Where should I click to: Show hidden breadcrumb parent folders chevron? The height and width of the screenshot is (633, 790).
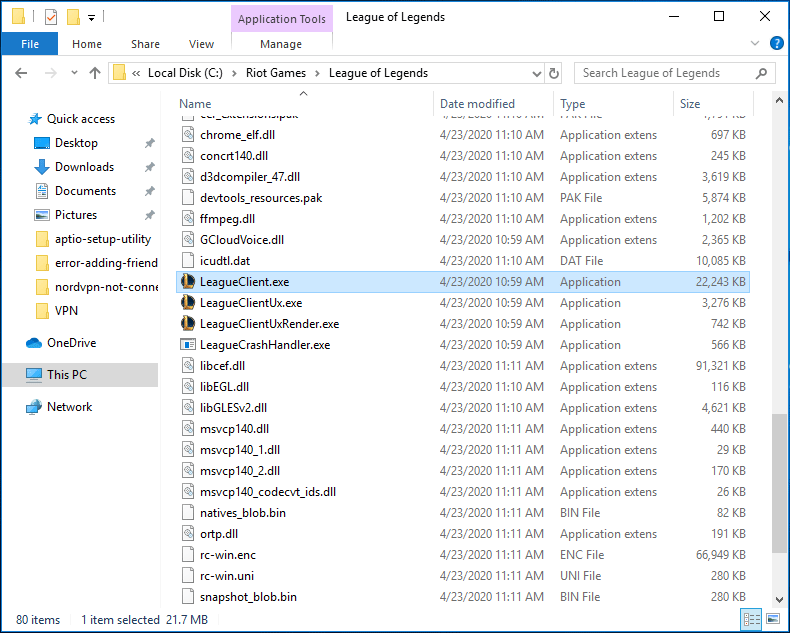click(136, 74)
